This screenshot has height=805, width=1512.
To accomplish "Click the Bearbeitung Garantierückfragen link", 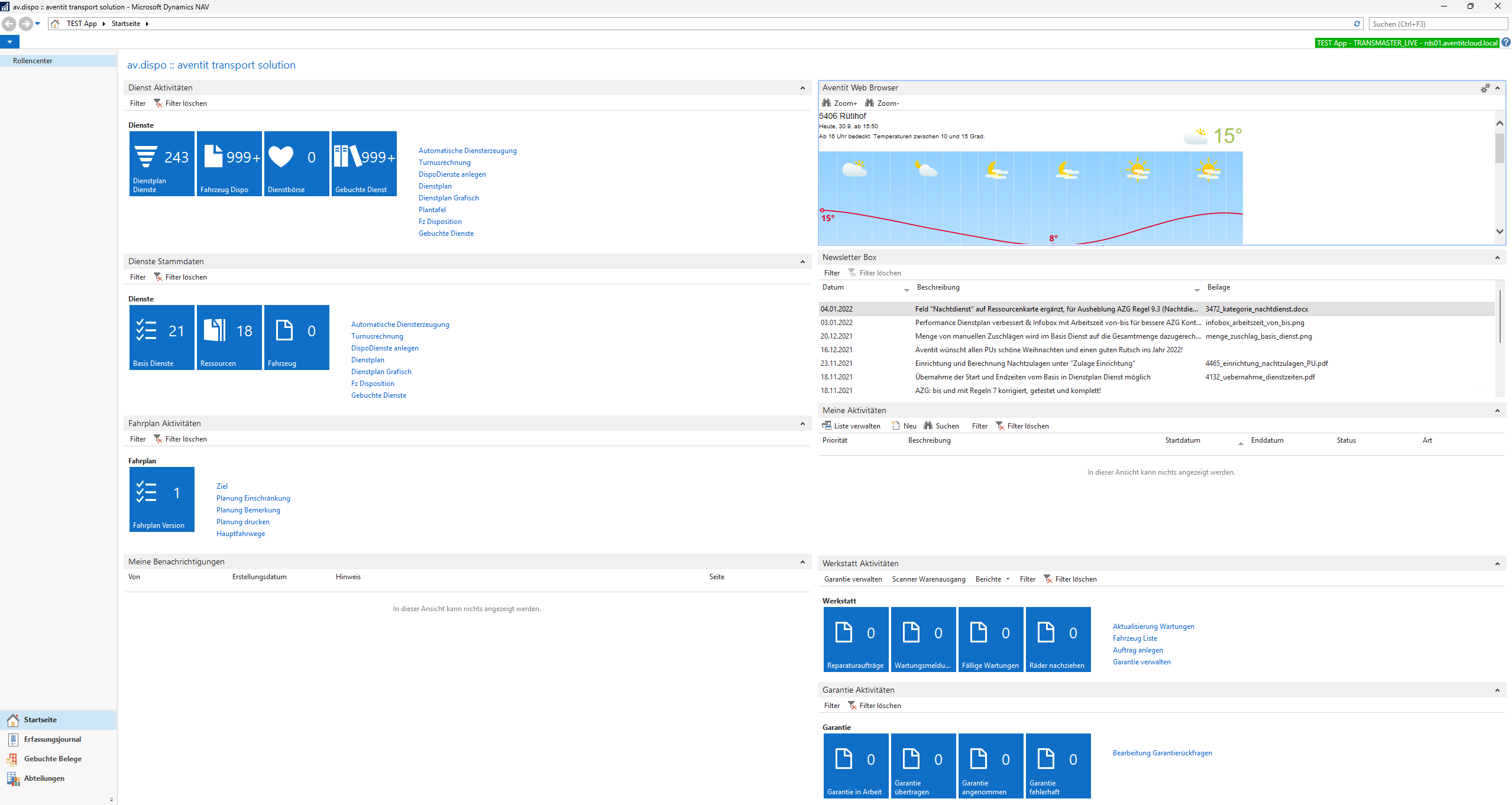I will (1162, 753).
